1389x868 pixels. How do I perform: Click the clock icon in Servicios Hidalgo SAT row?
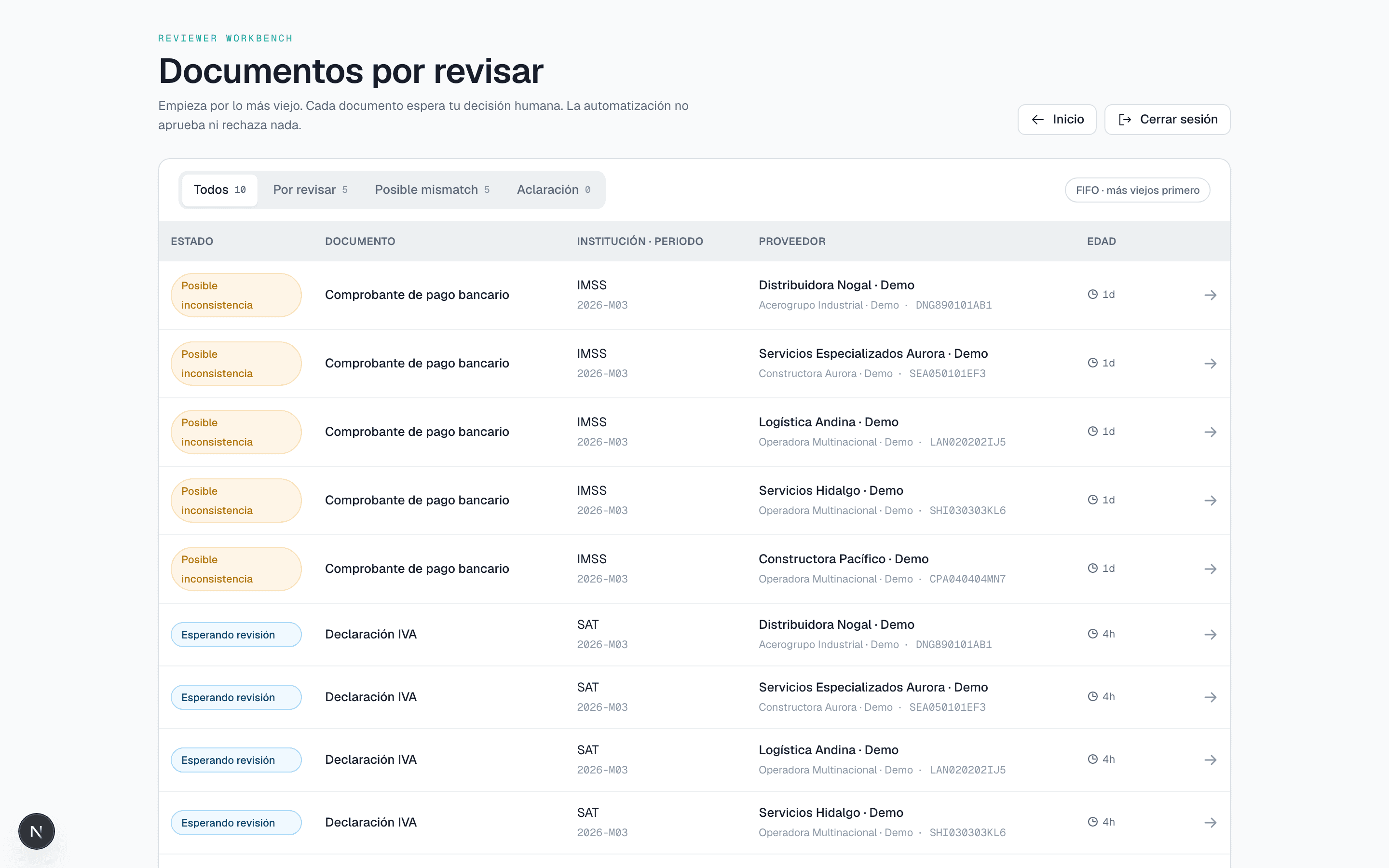click(x=1093, y=822)
